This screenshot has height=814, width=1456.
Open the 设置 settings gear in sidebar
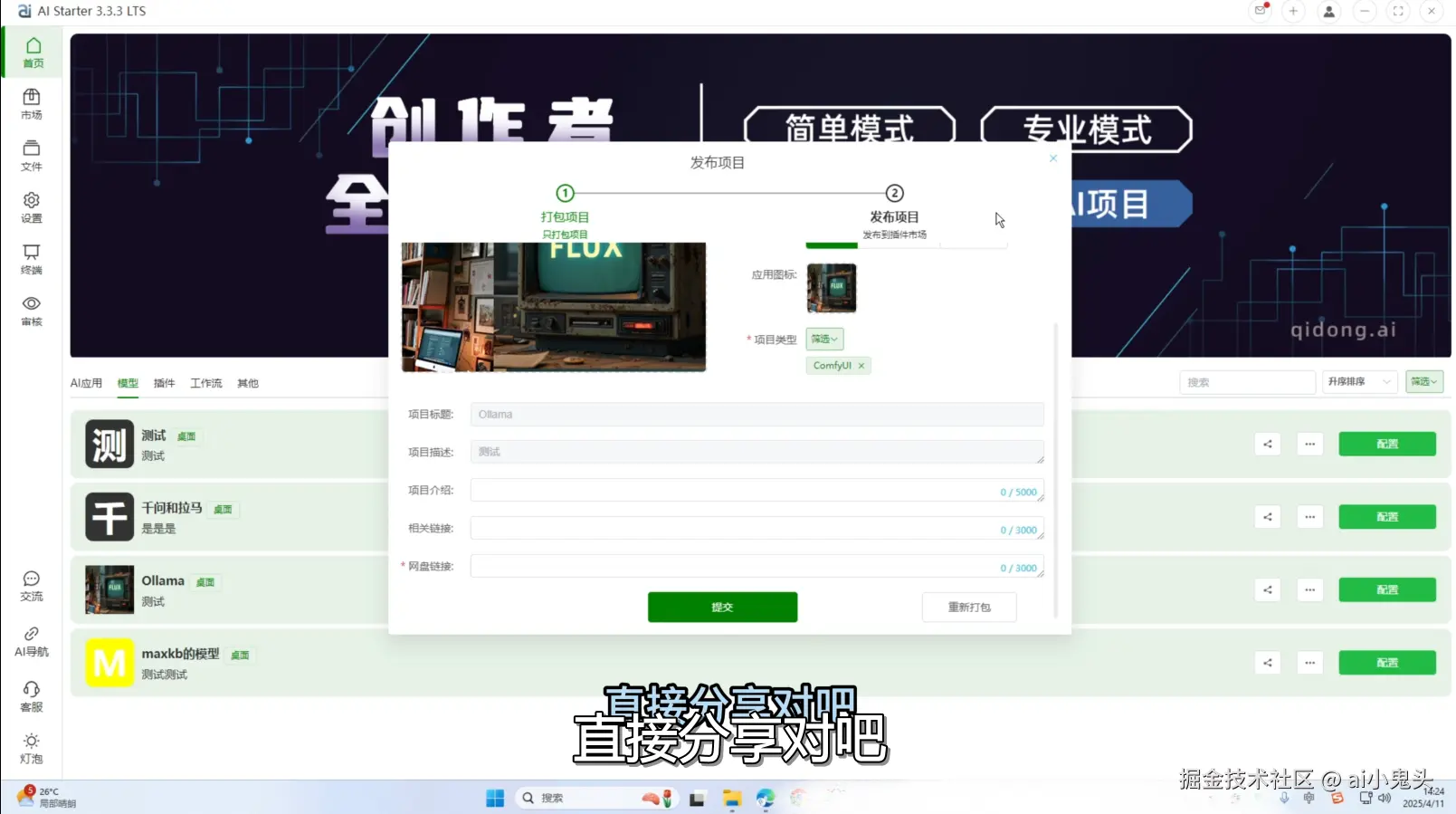click(32, 206)
